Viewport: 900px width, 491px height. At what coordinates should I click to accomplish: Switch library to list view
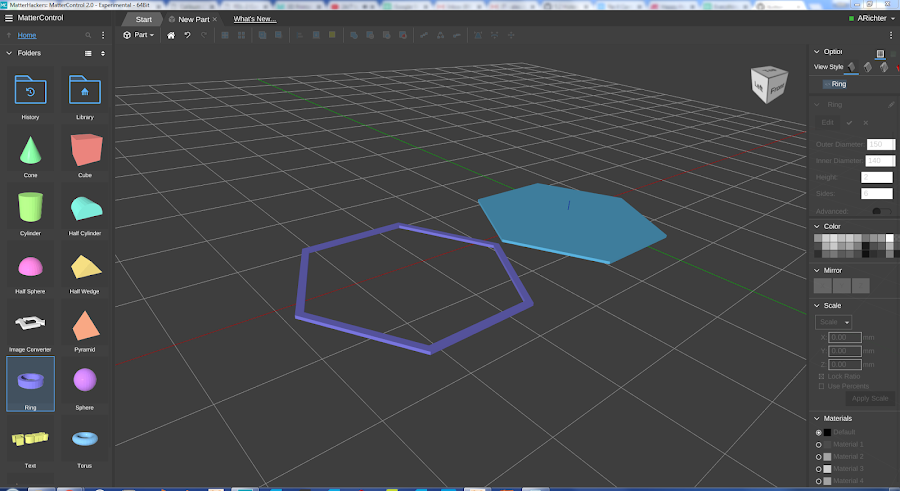(88, 53)
